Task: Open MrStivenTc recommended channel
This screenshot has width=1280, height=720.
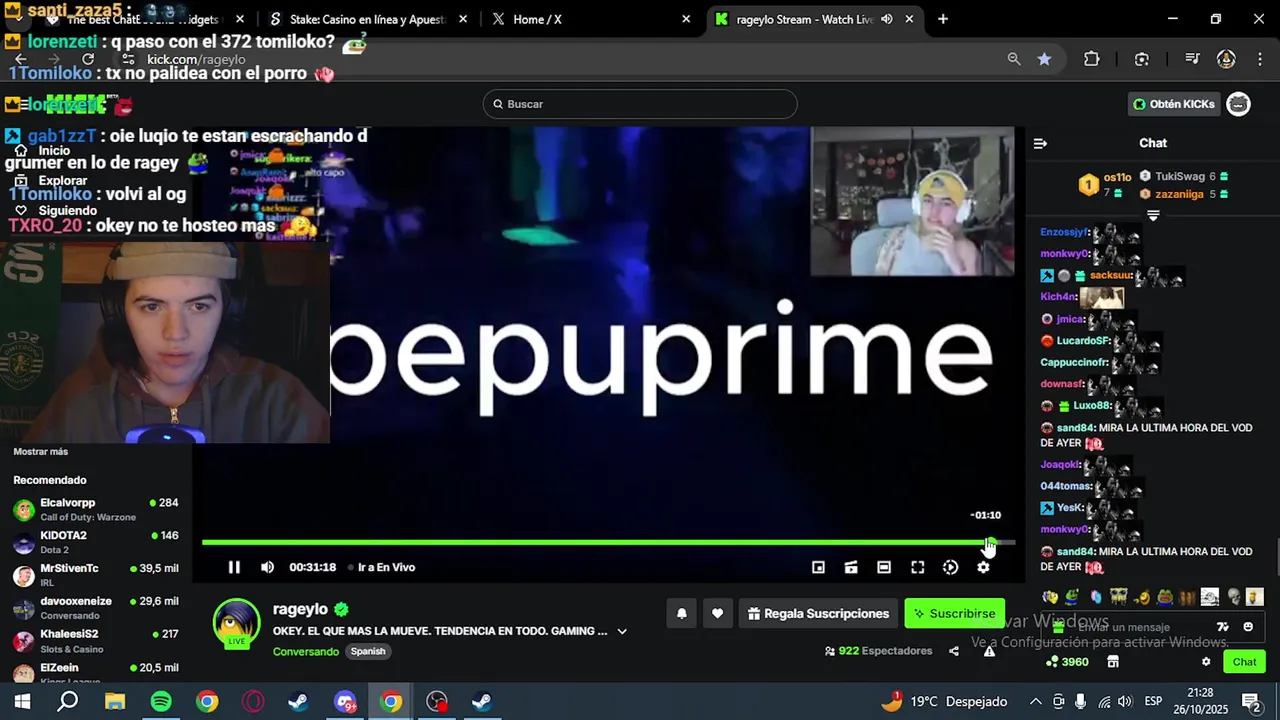Action: [96, 575]
